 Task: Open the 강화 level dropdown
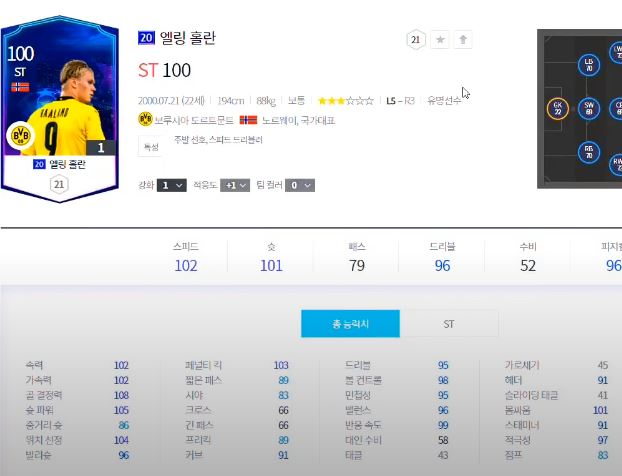172,185
